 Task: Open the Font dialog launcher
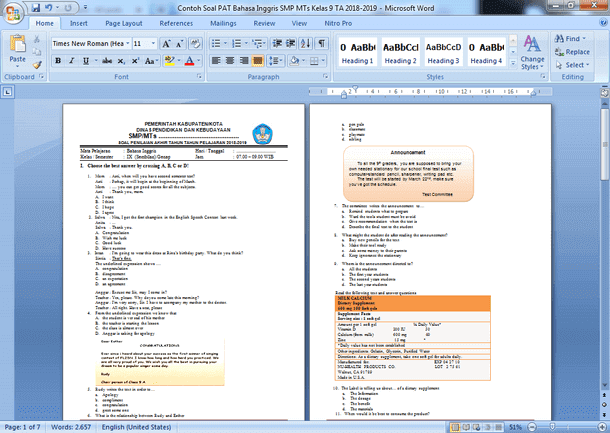[x=199, y=76]
